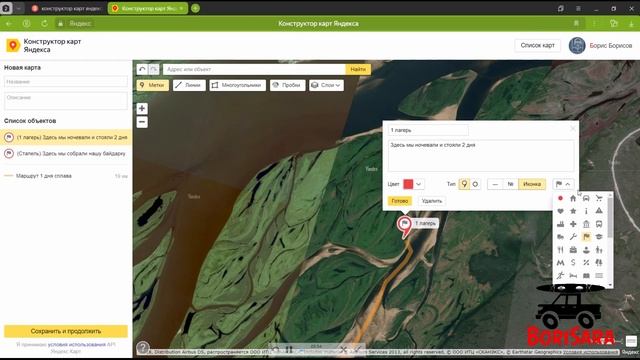Open the help question mark on the map
Screen dimensions: 640x360
pos(143,348)
